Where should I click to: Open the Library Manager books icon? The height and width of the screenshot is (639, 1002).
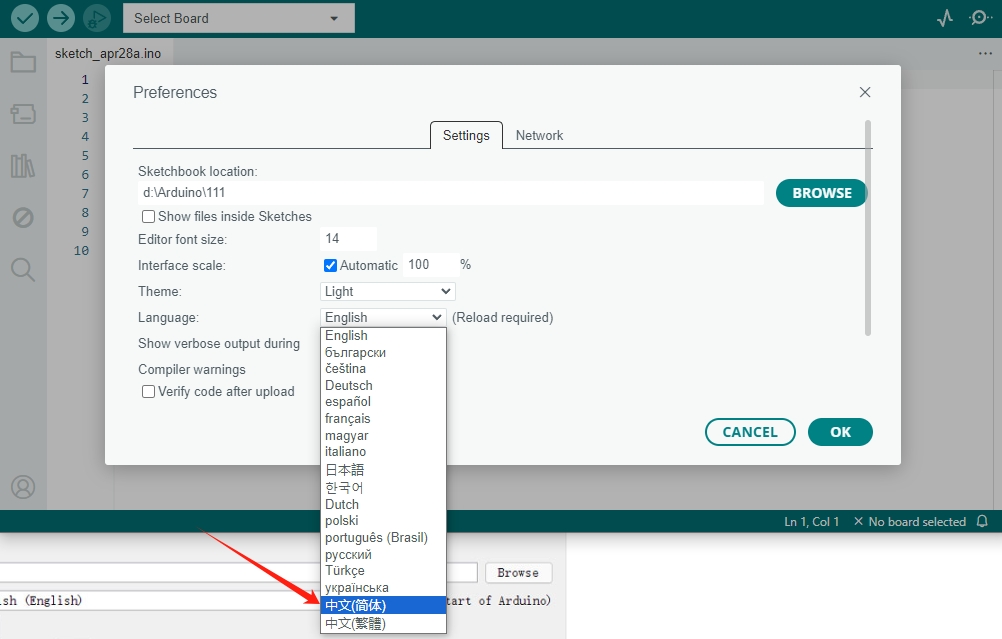[x=23, y=166]
